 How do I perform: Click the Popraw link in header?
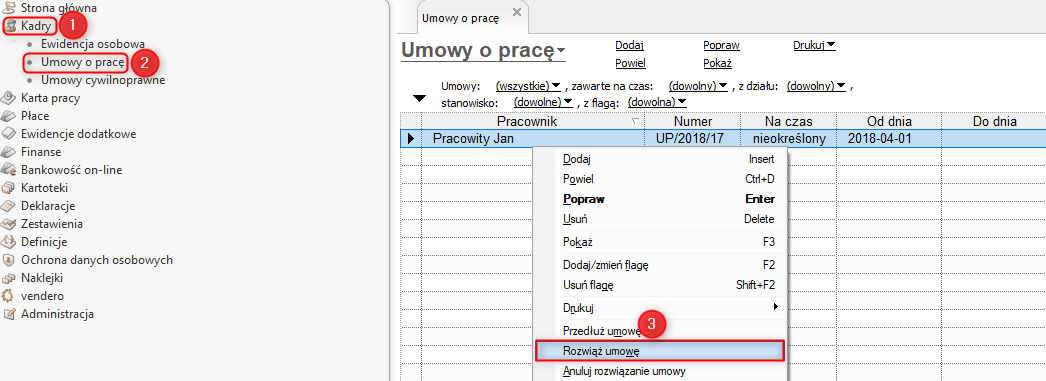pyautogui.click(x=721, y=45)
